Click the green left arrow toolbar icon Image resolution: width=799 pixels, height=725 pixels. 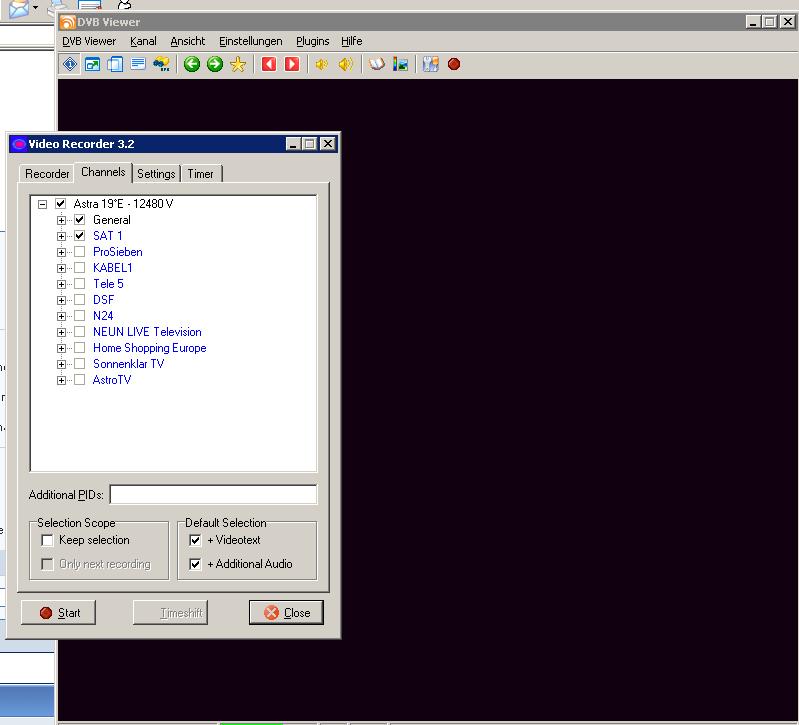click(x=192, y=64)
